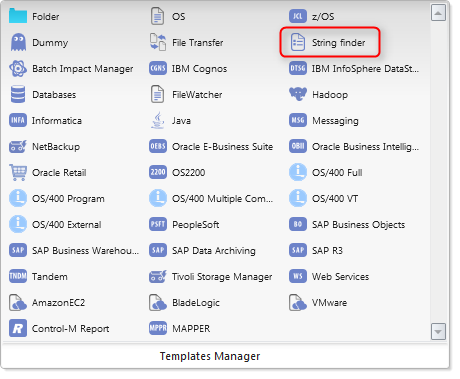The image size is (460, 379).
Task: Choose the Oracle Business Intelligence icon
Action: click(298, 146)
